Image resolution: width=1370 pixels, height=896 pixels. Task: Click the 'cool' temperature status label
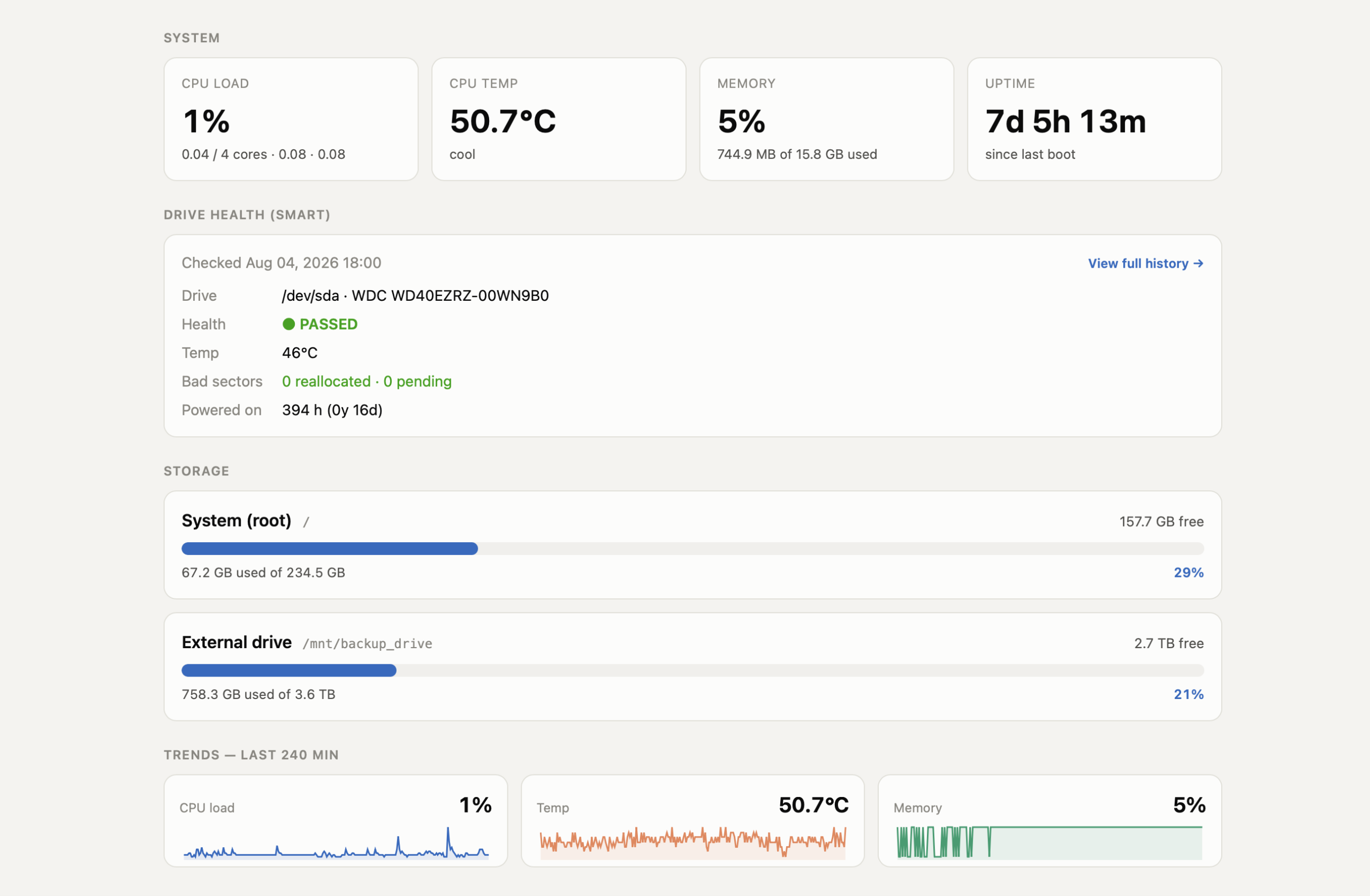462,154
